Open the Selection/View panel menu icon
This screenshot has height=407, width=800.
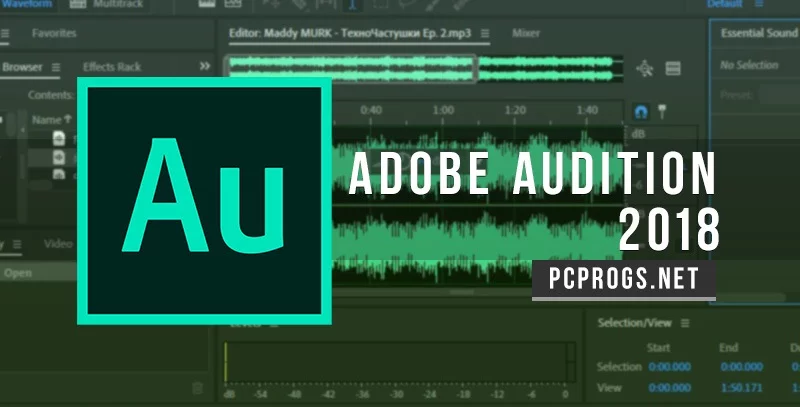point(685,323)
